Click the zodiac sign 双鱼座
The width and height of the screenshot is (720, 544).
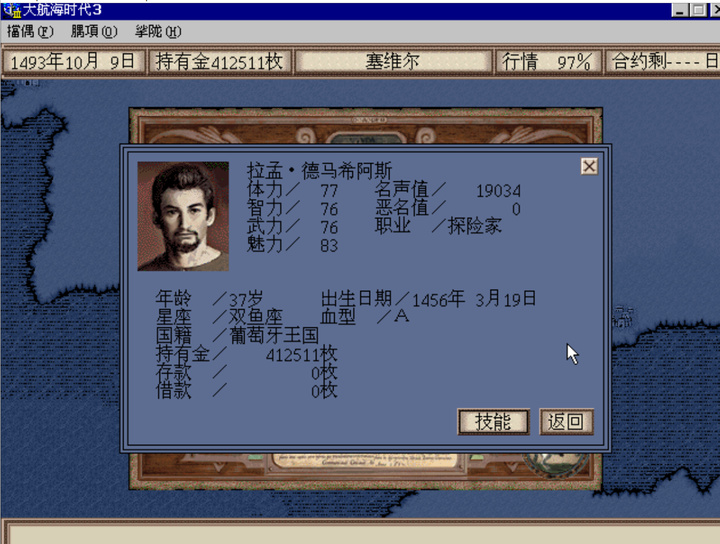click(x=255, y=317)
